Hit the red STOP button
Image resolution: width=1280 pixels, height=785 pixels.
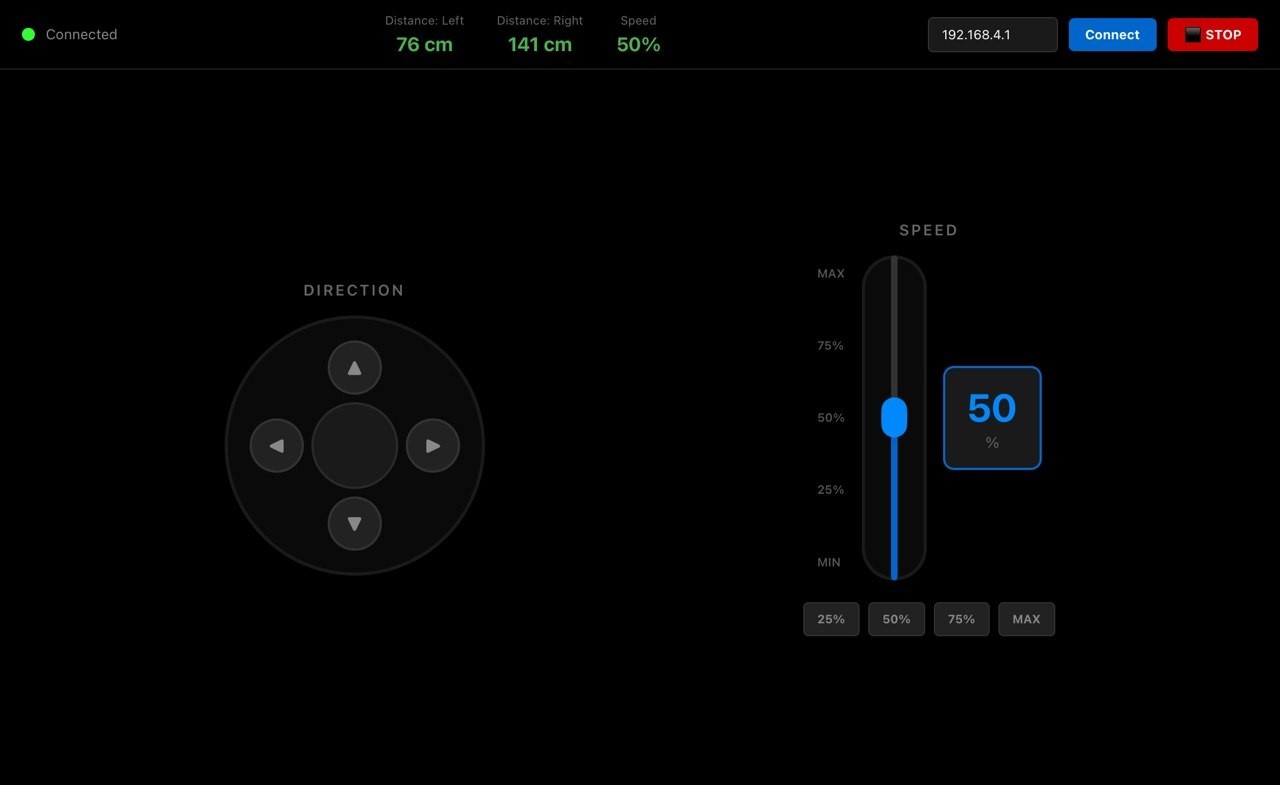pyautogui.click(x=1212, y=35)
